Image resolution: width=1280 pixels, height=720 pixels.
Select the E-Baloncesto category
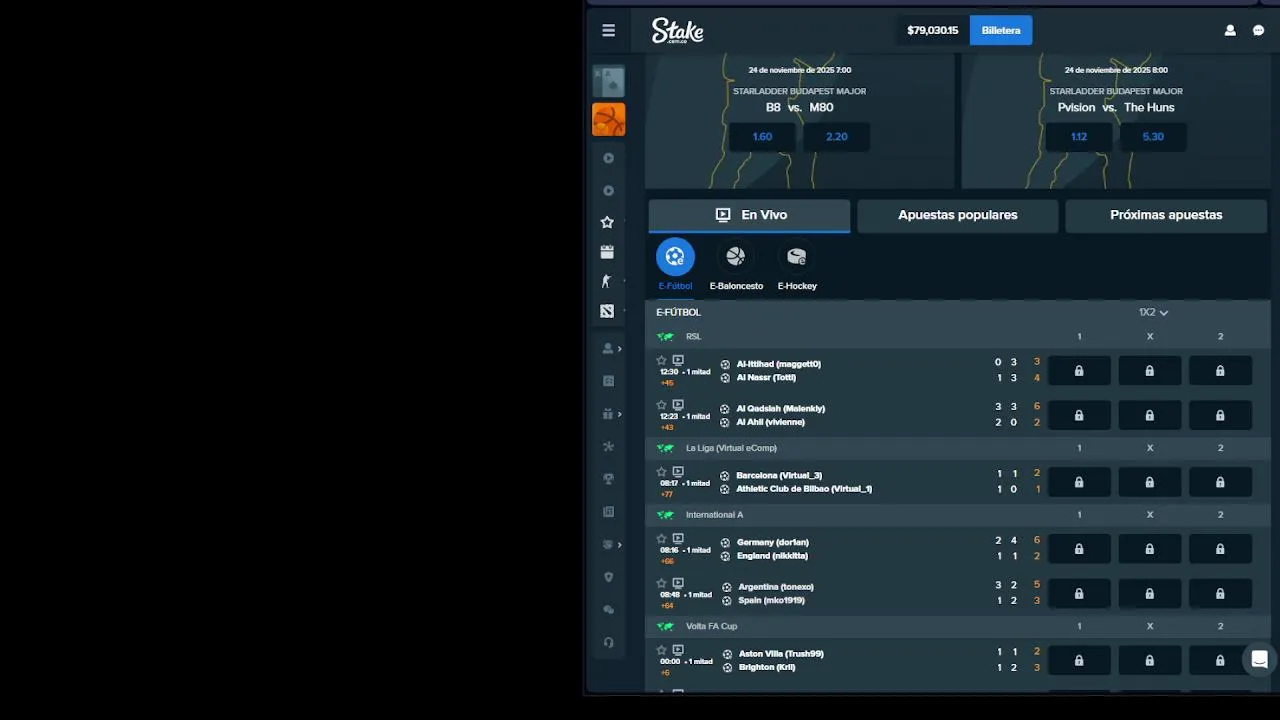(736, 265)
